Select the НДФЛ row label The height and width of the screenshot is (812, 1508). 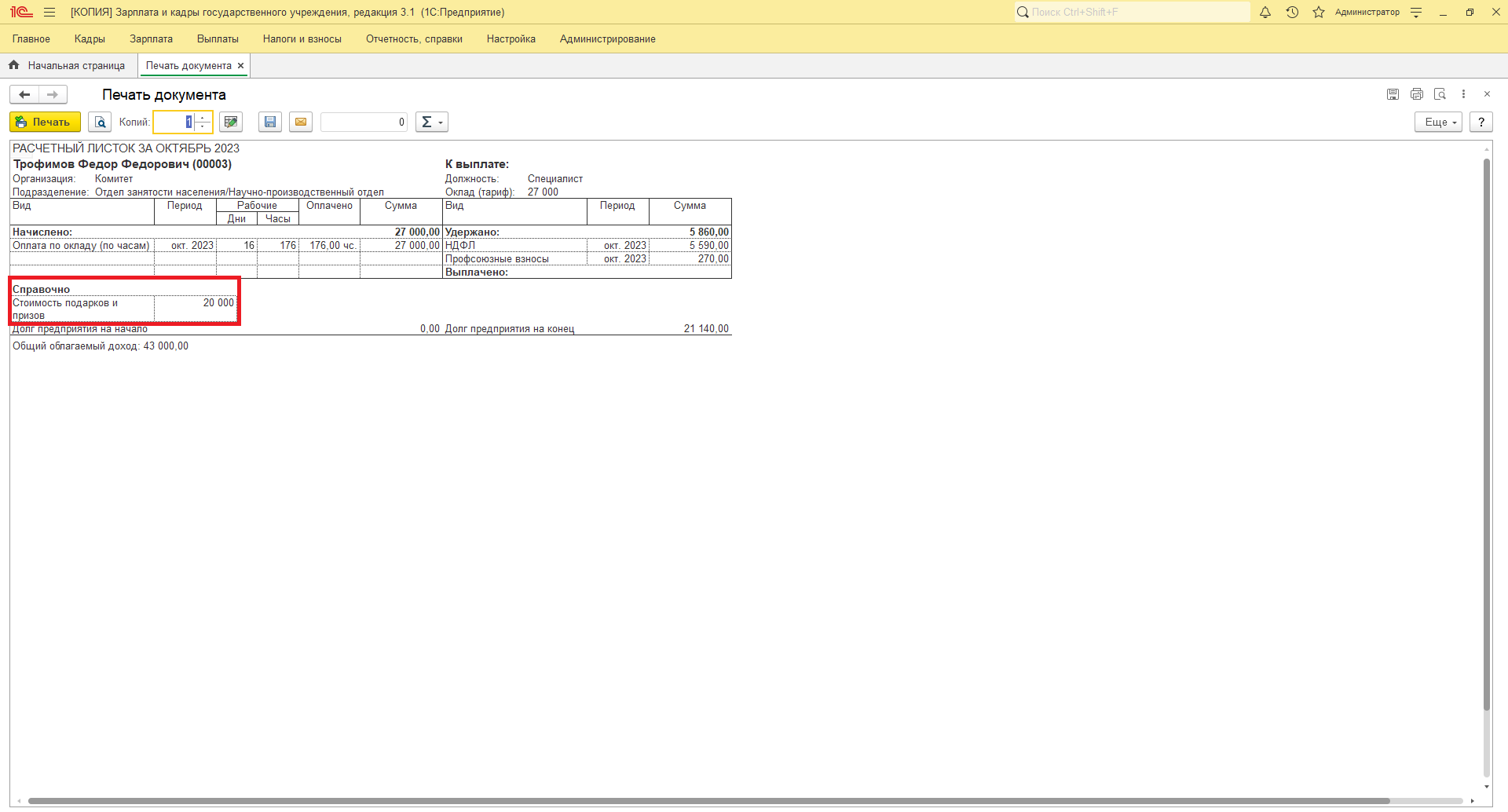pyautogui.click(x=460, y=246)
